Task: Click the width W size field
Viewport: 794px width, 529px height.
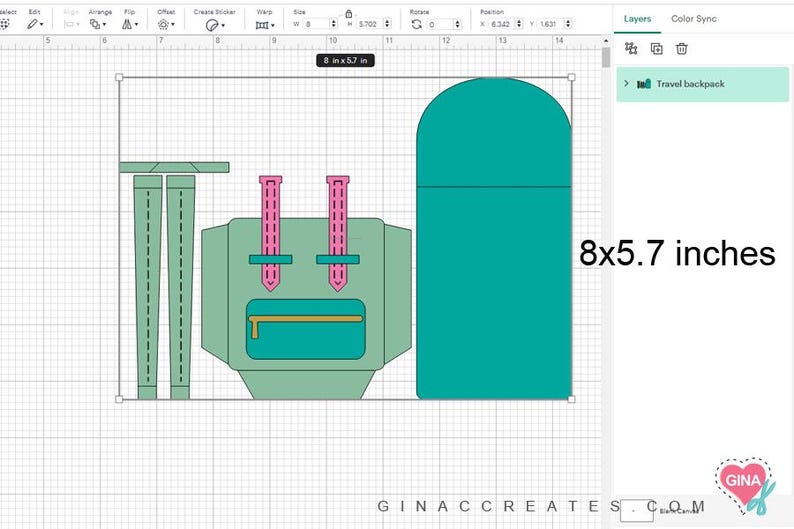Action: [x=316, y=24]
